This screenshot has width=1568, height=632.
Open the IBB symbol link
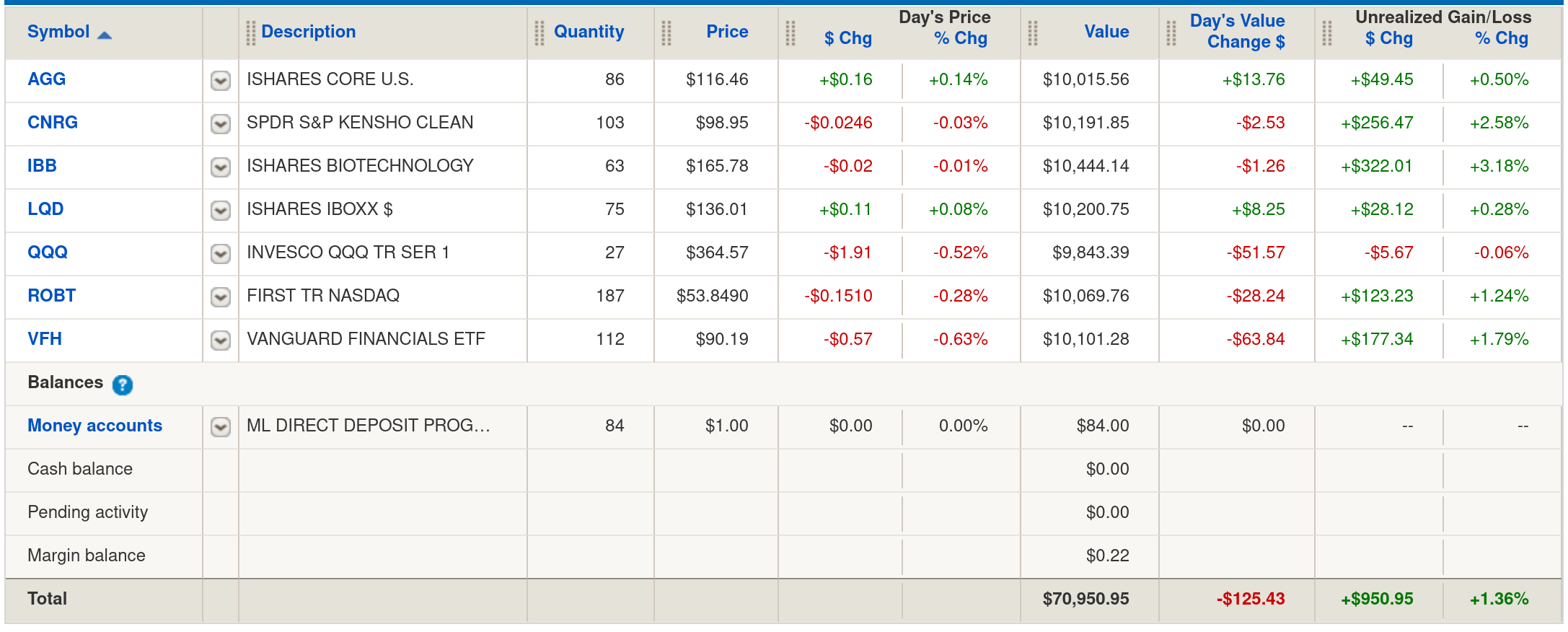pos(42,166)
